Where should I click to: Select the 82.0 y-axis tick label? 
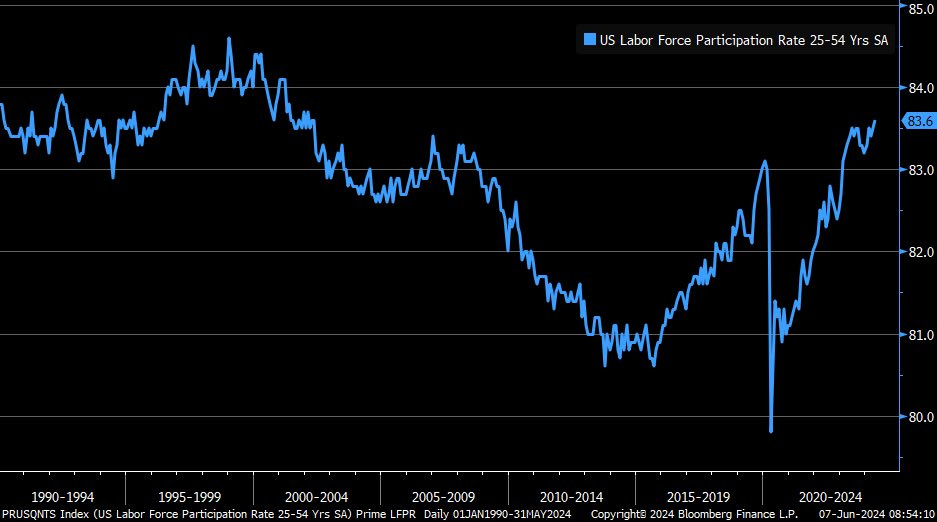(920, 252)
